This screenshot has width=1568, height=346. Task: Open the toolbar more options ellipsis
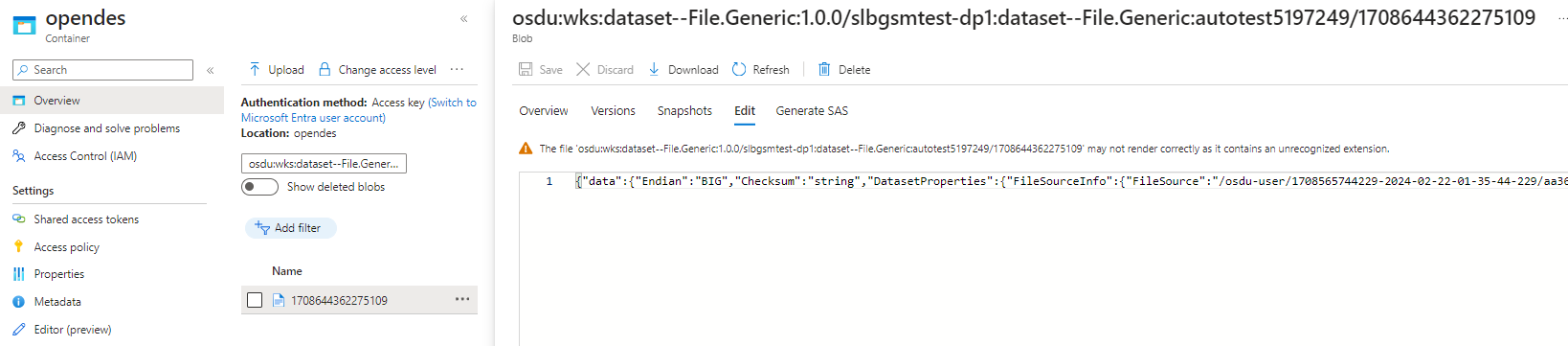pos(457,69)
